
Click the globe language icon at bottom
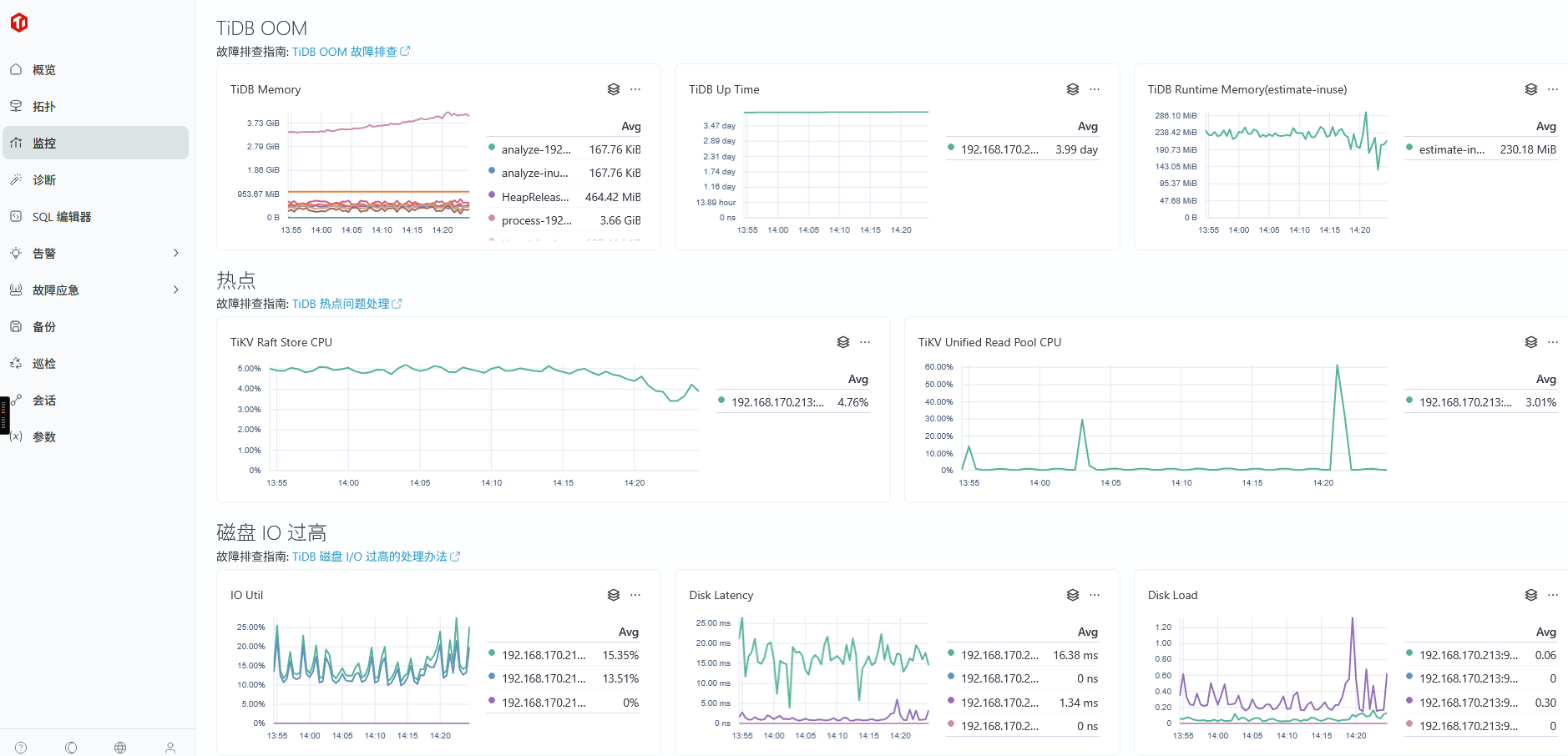120,748
